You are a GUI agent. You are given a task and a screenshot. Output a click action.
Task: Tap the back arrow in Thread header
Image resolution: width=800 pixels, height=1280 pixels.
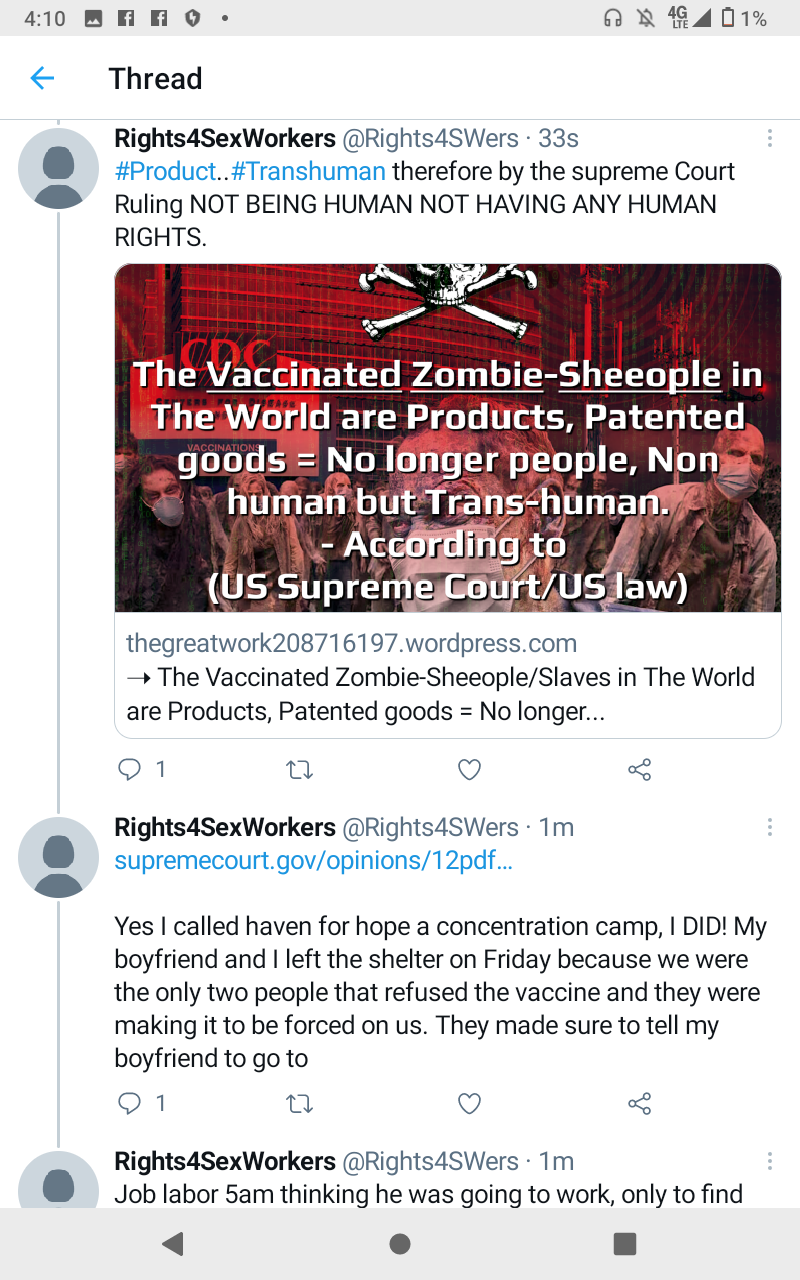click(42, 78)
